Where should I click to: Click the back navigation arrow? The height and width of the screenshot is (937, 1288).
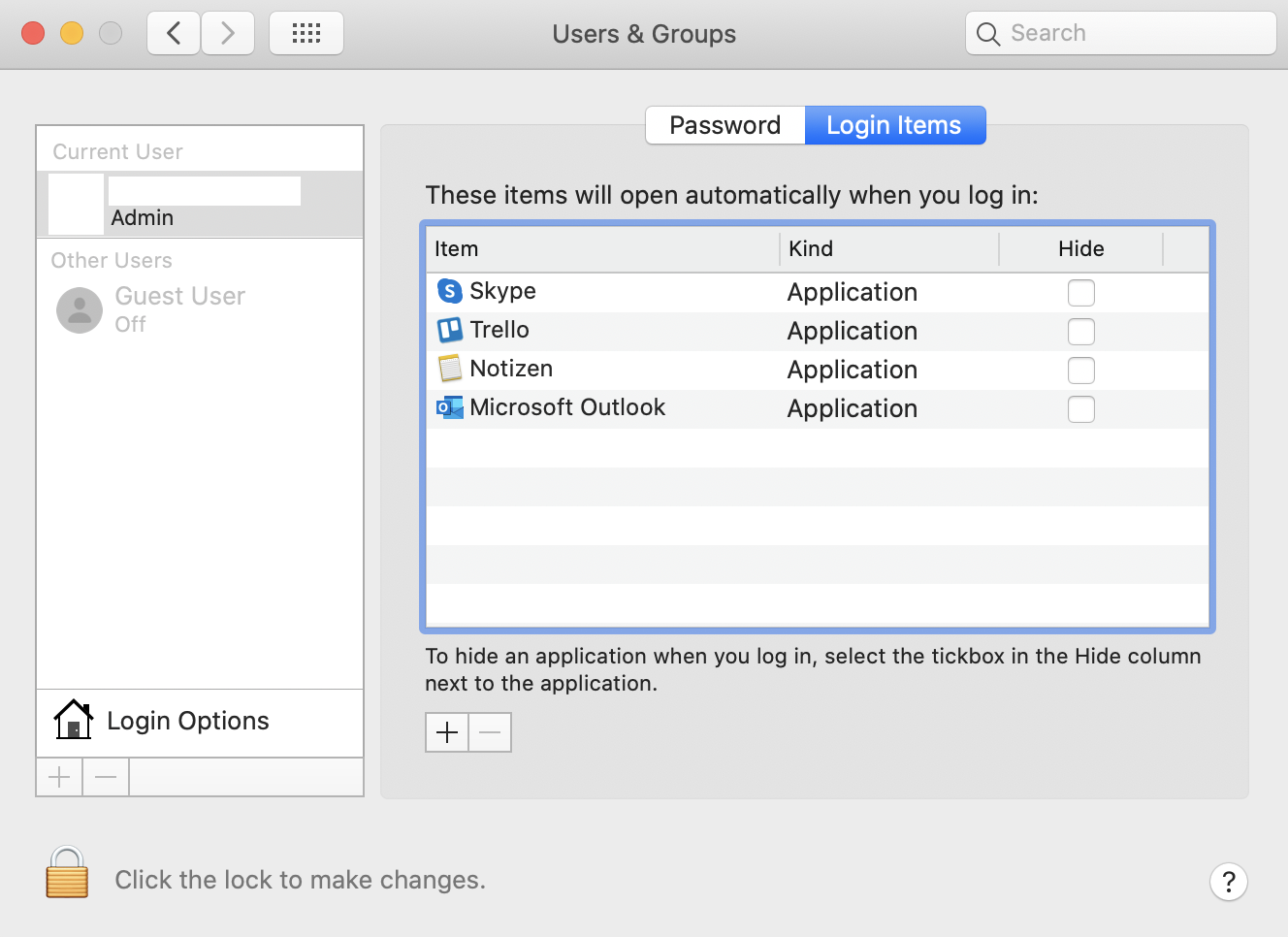(173, 32)
